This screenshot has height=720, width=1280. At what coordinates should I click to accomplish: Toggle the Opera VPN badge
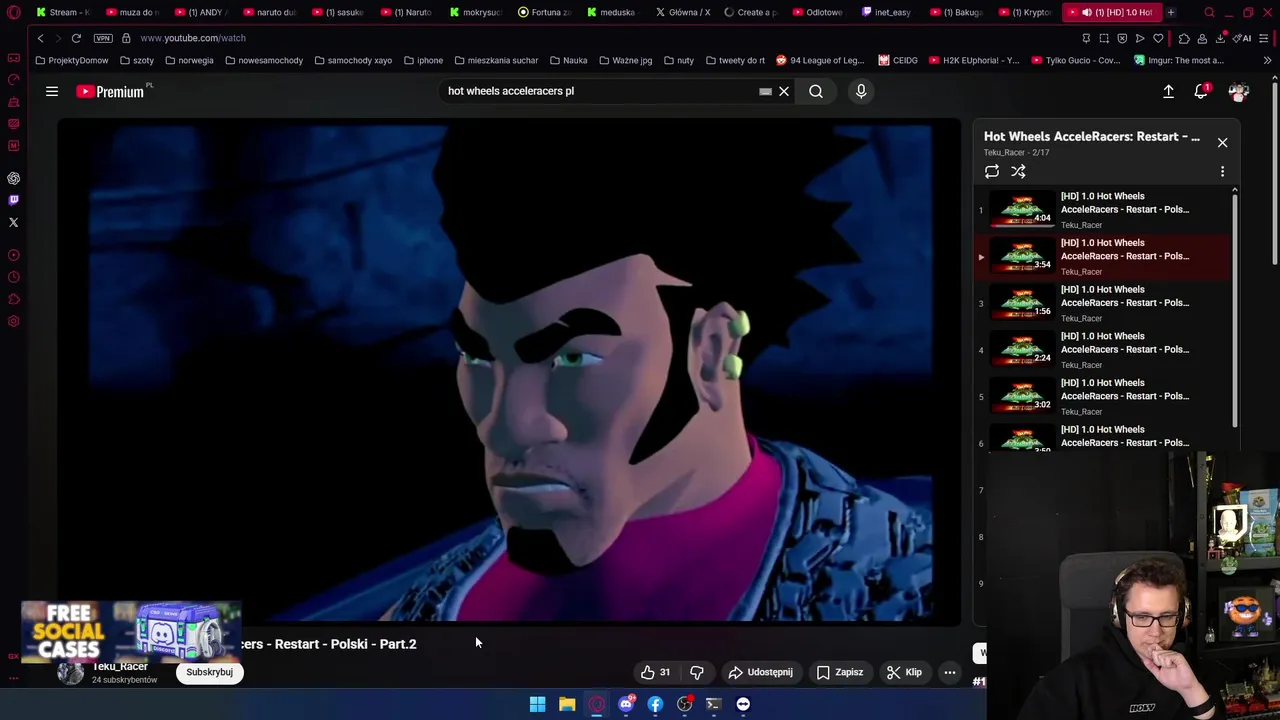[103, 38]
